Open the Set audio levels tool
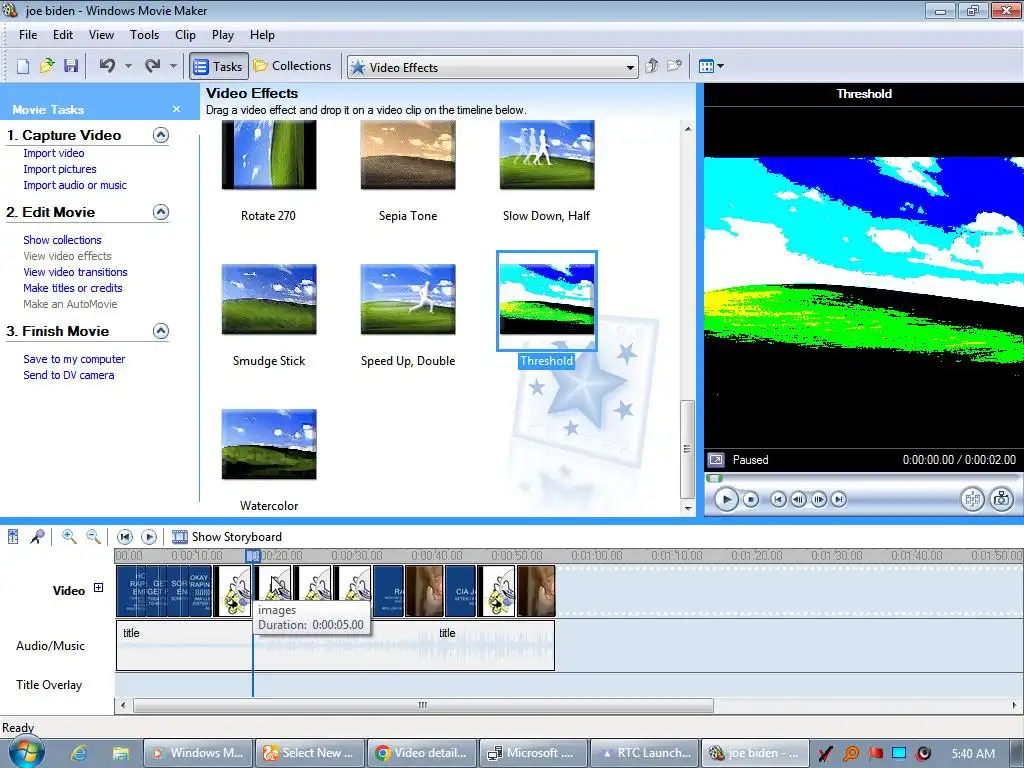 pos(13,537)
